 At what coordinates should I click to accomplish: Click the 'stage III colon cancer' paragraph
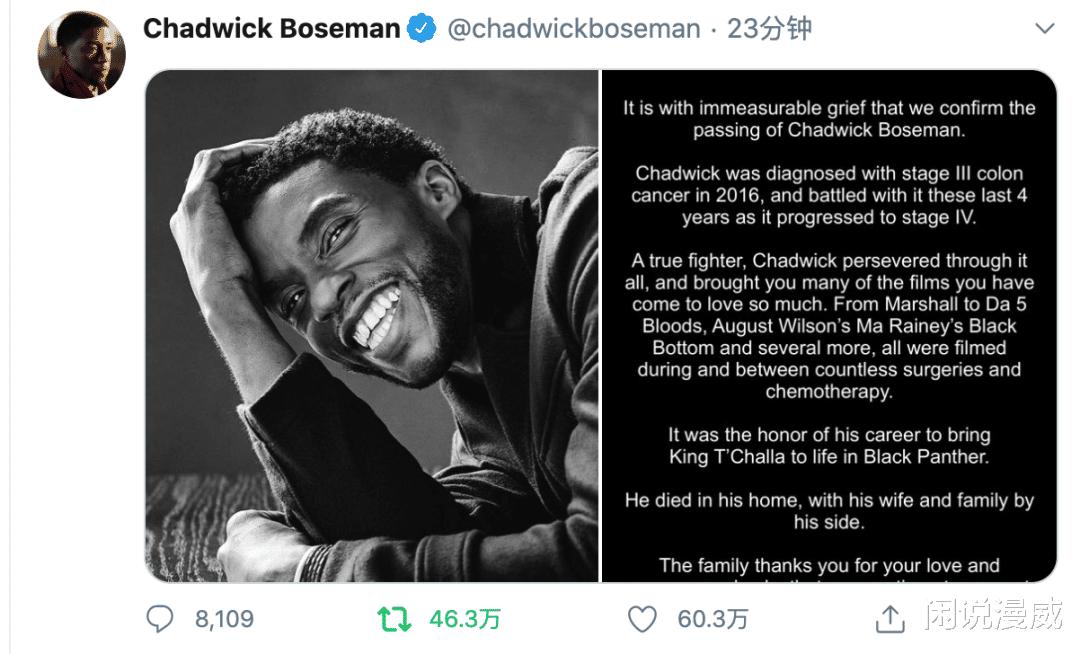tap(829, 195)
